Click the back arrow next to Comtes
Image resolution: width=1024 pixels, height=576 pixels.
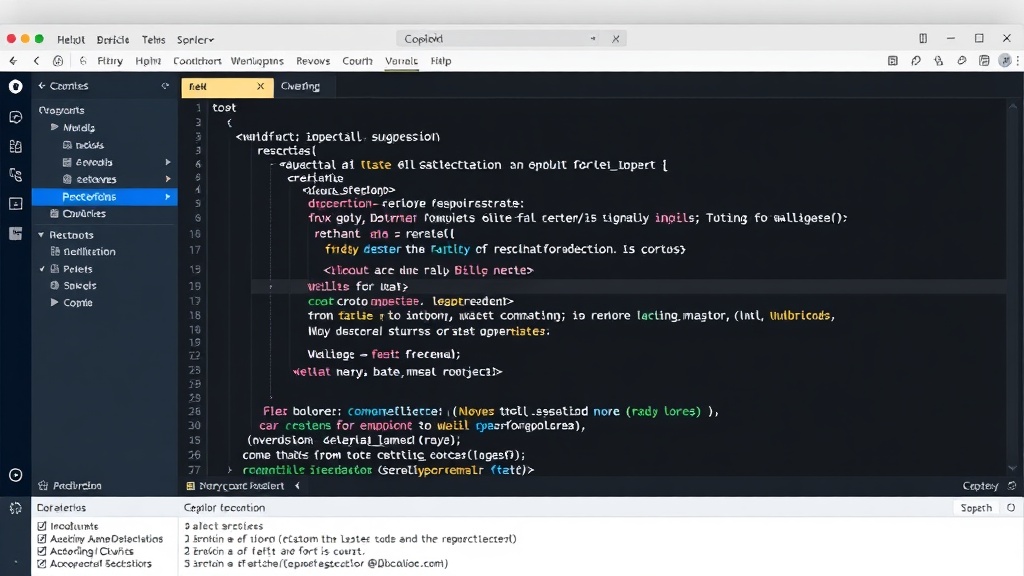point(42,86)
